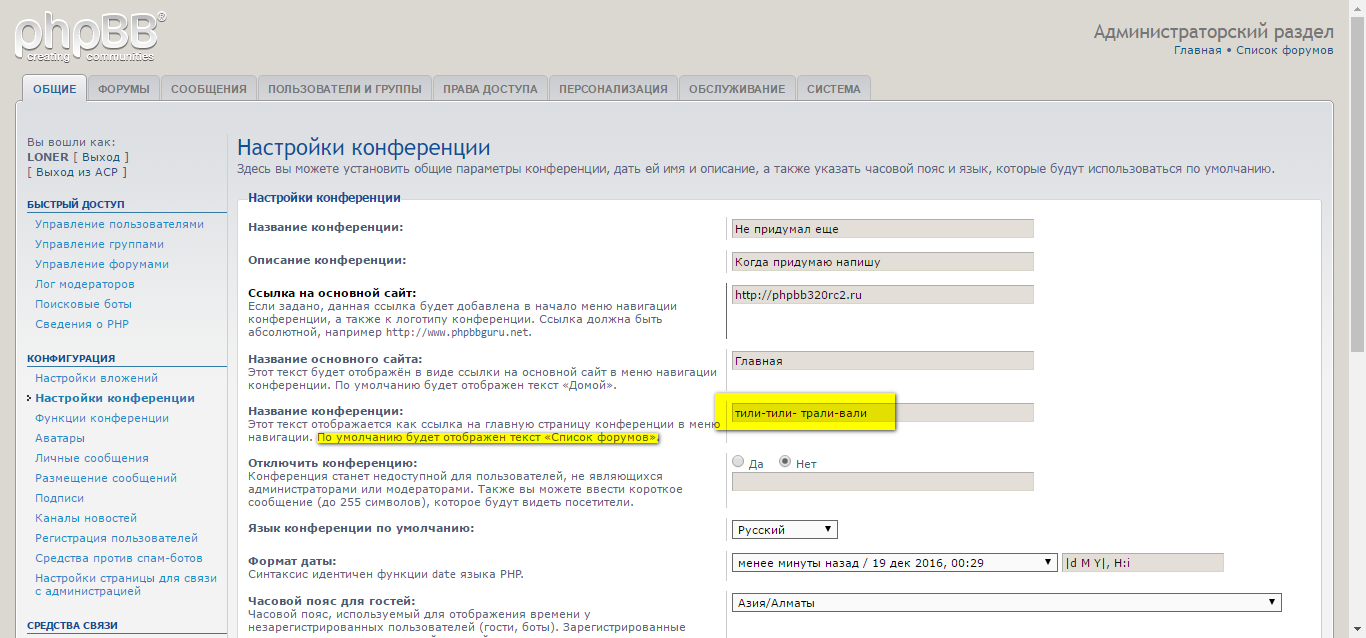Image resolution: width=1366 pixels, height=638 pixels.
Task: Open «Личные сообщения» in the sidebar
Action: coord(92,458)
